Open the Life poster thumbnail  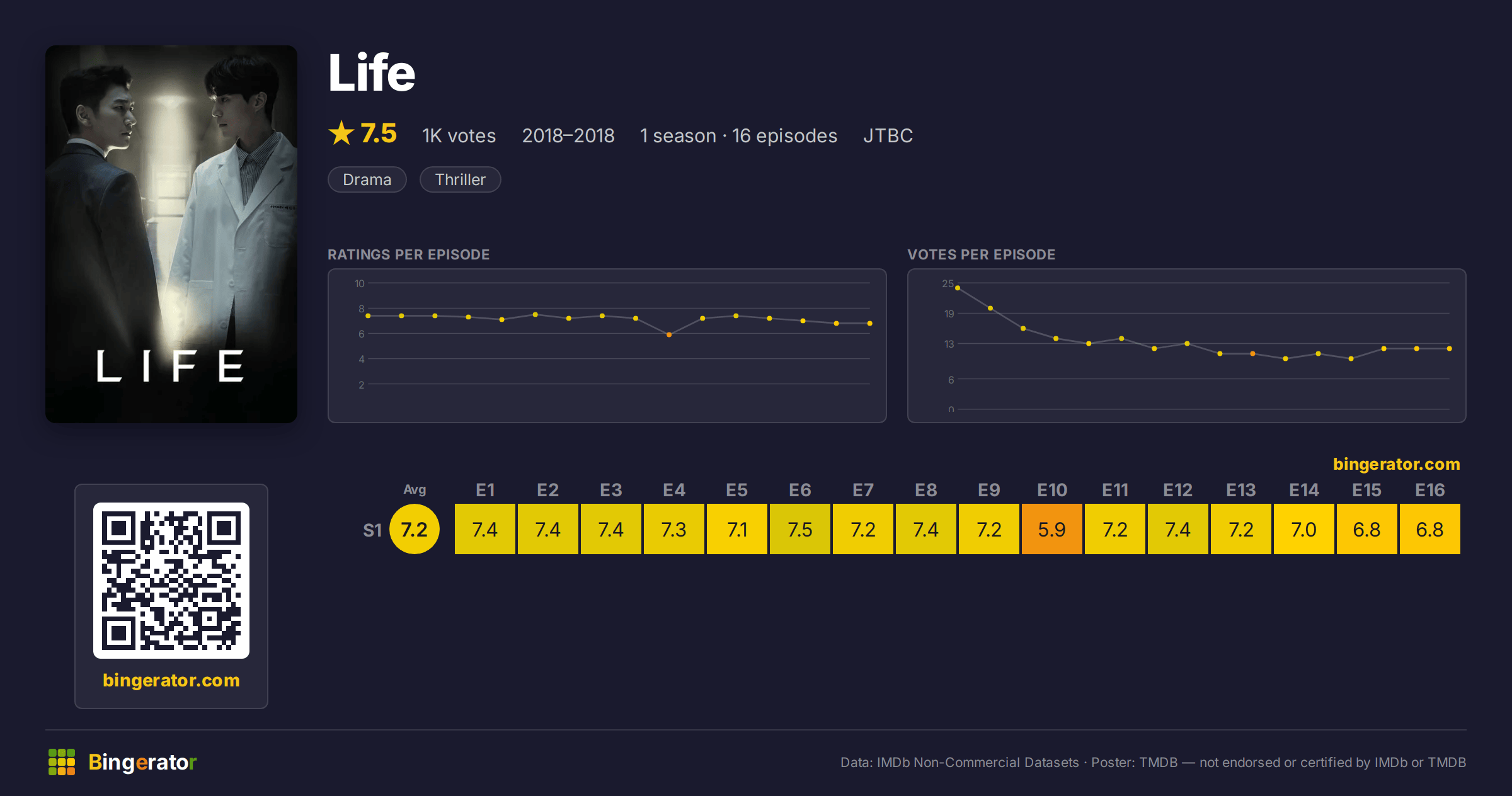[x=171, y=234]
